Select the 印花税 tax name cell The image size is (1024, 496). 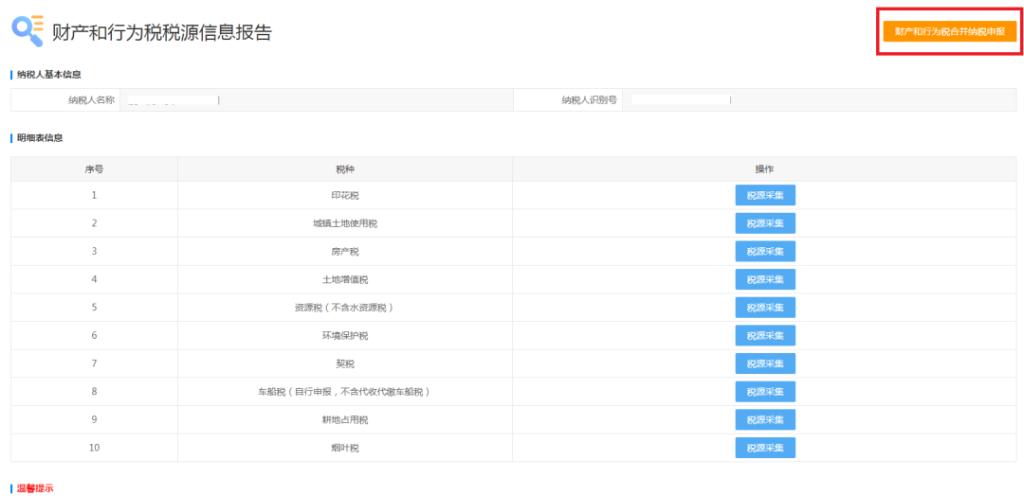[345, 195]
